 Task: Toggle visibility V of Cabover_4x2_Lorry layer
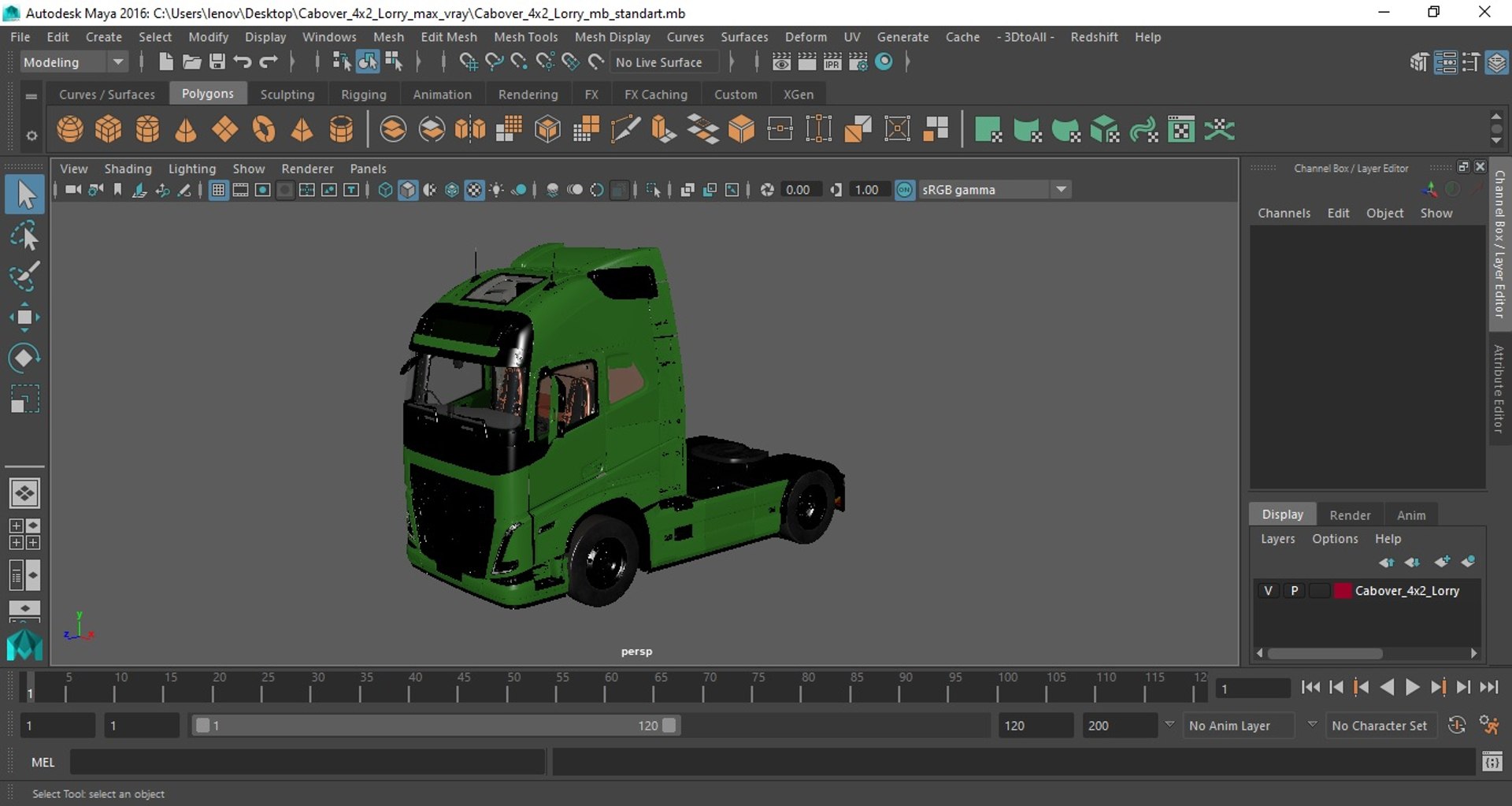click(1268, 591)
